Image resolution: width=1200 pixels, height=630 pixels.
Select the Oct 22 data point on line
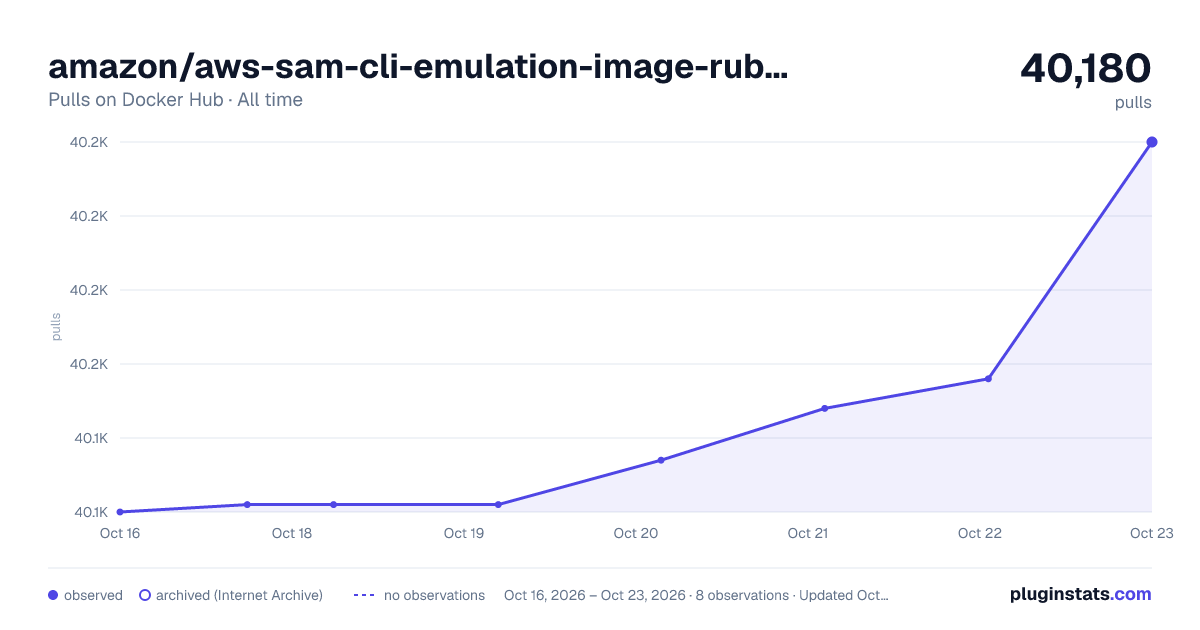click(x=988, y=379)
